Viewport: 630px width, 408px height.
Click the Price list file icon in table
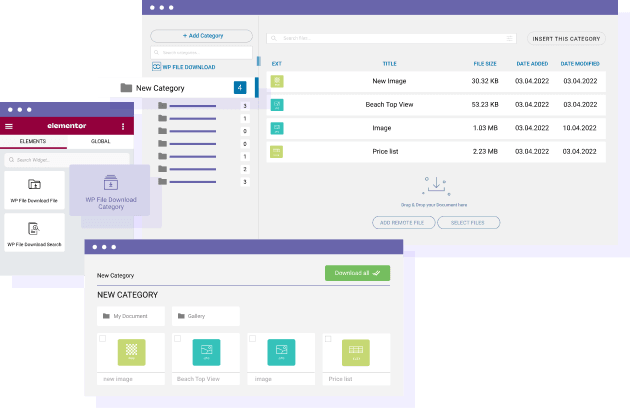[x=277, y=151]
